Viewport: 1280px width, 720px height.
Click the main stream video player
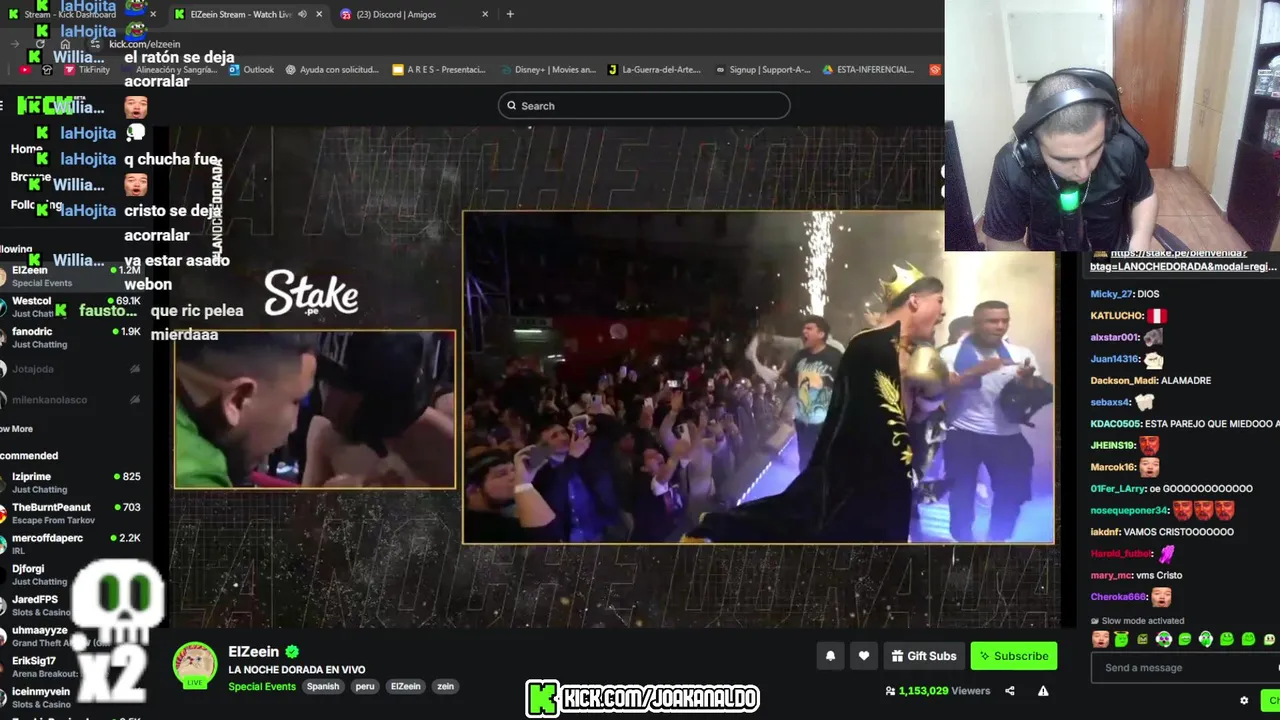pos(616,378)
